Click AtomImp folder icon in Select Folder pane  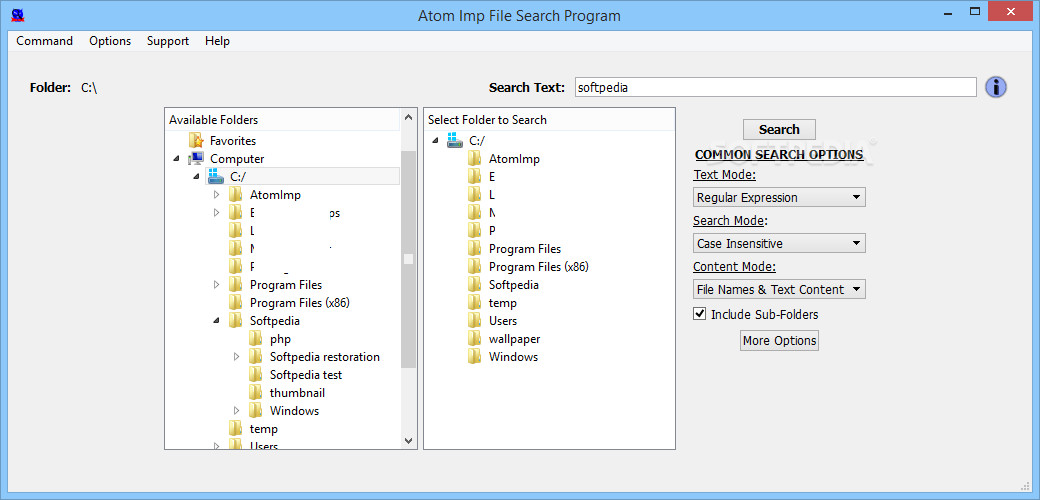pos(474,158)
